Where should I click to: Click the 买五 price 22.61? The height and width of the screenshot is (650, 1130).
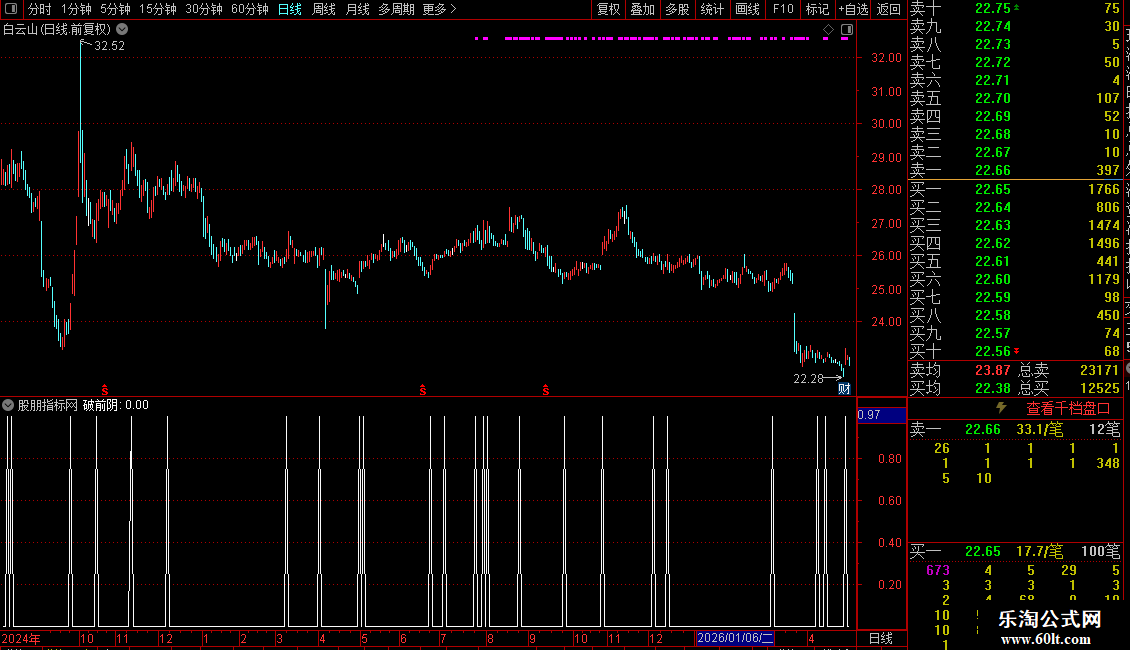coord(993,262)
